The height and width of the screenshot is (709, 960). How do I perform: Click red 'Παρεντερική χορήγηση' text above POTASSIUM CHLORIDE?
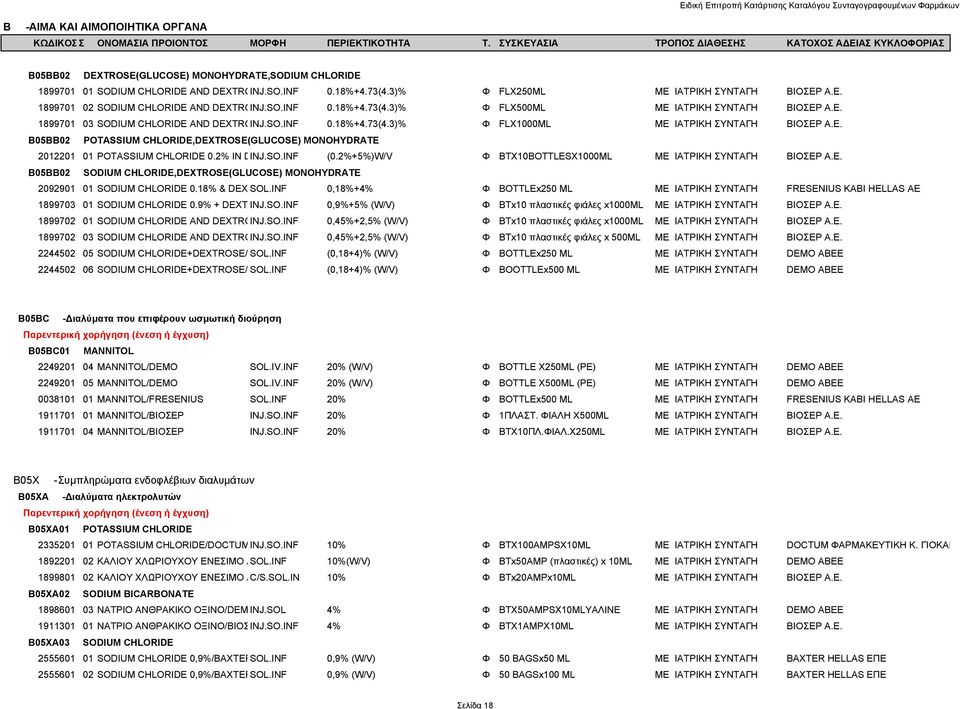(x=116, y=513)
